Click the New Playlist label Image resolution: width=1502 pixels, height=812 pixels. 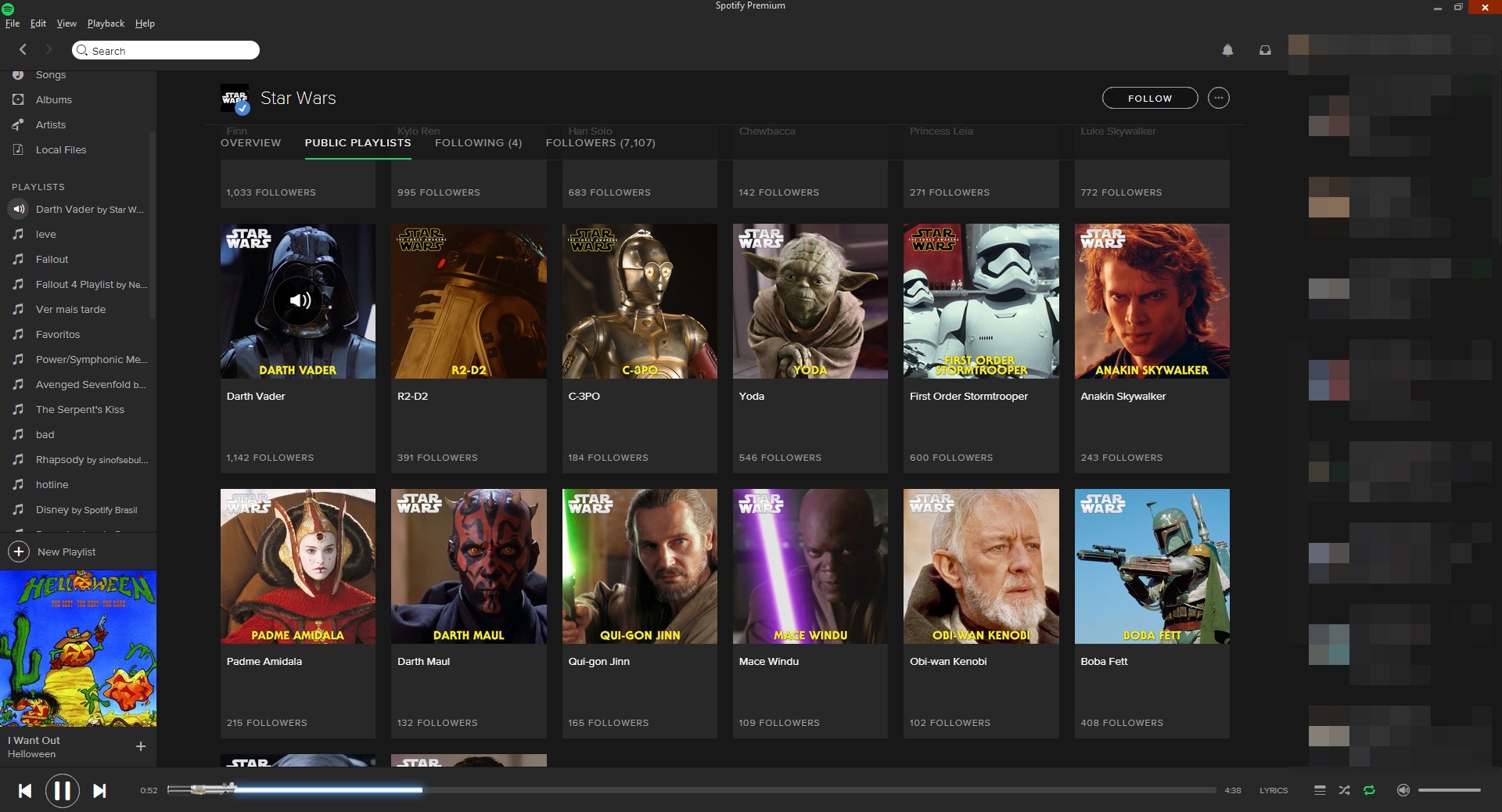[66, 552]
